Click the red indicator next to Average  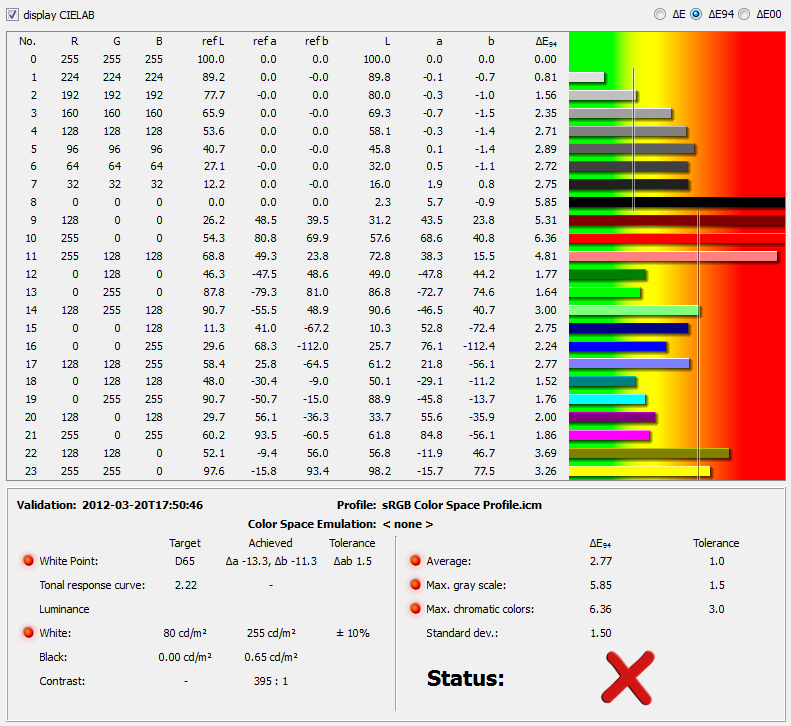click(414, 561)
